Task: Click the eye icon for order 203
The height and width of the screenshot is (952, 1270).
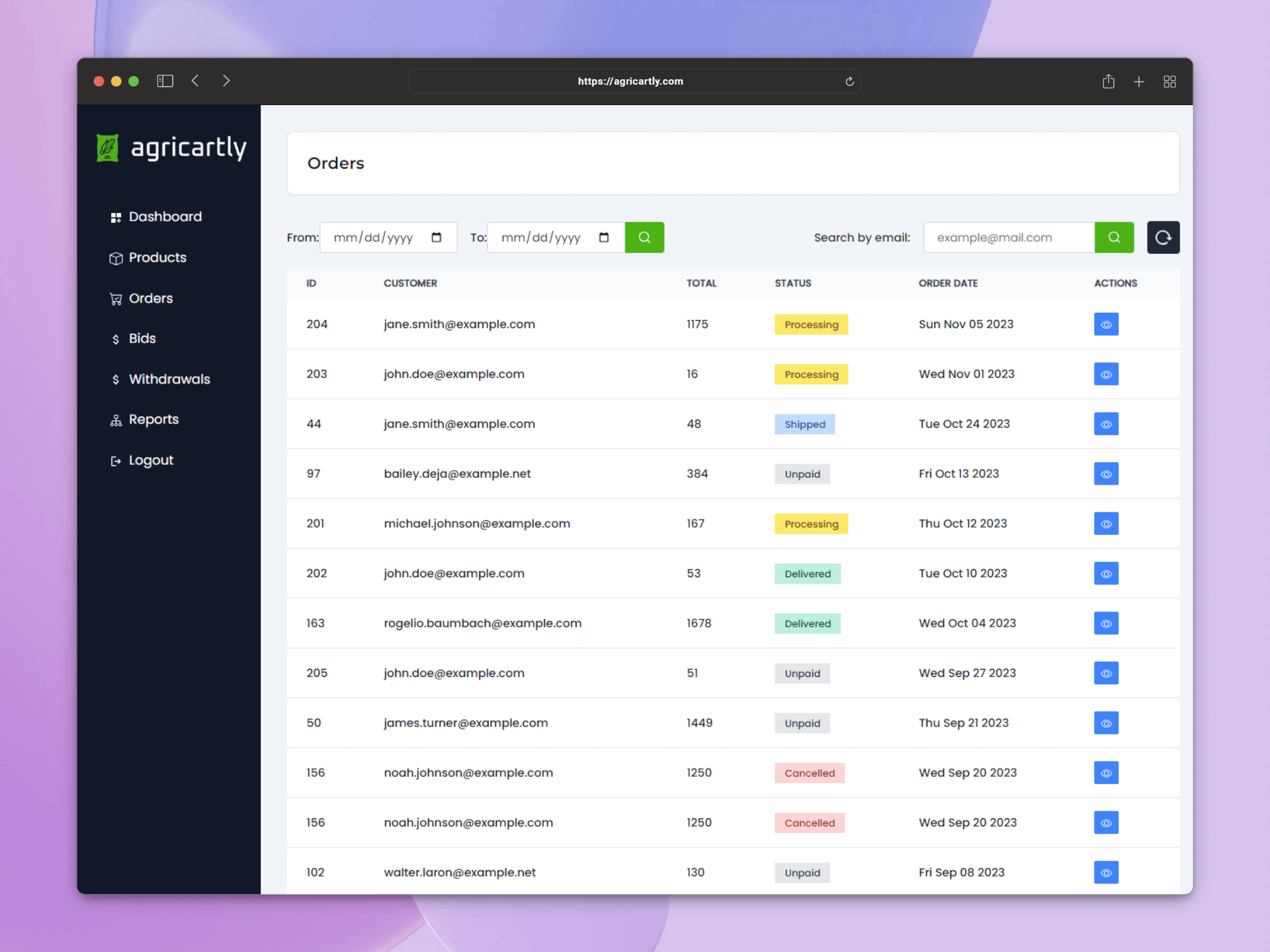Action: pos(1106,374)
